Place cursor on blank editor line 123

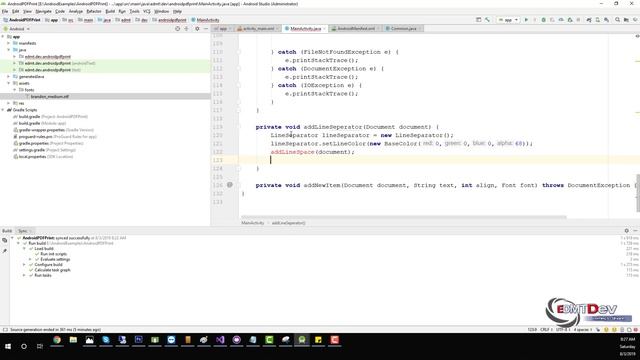[439, 160]
